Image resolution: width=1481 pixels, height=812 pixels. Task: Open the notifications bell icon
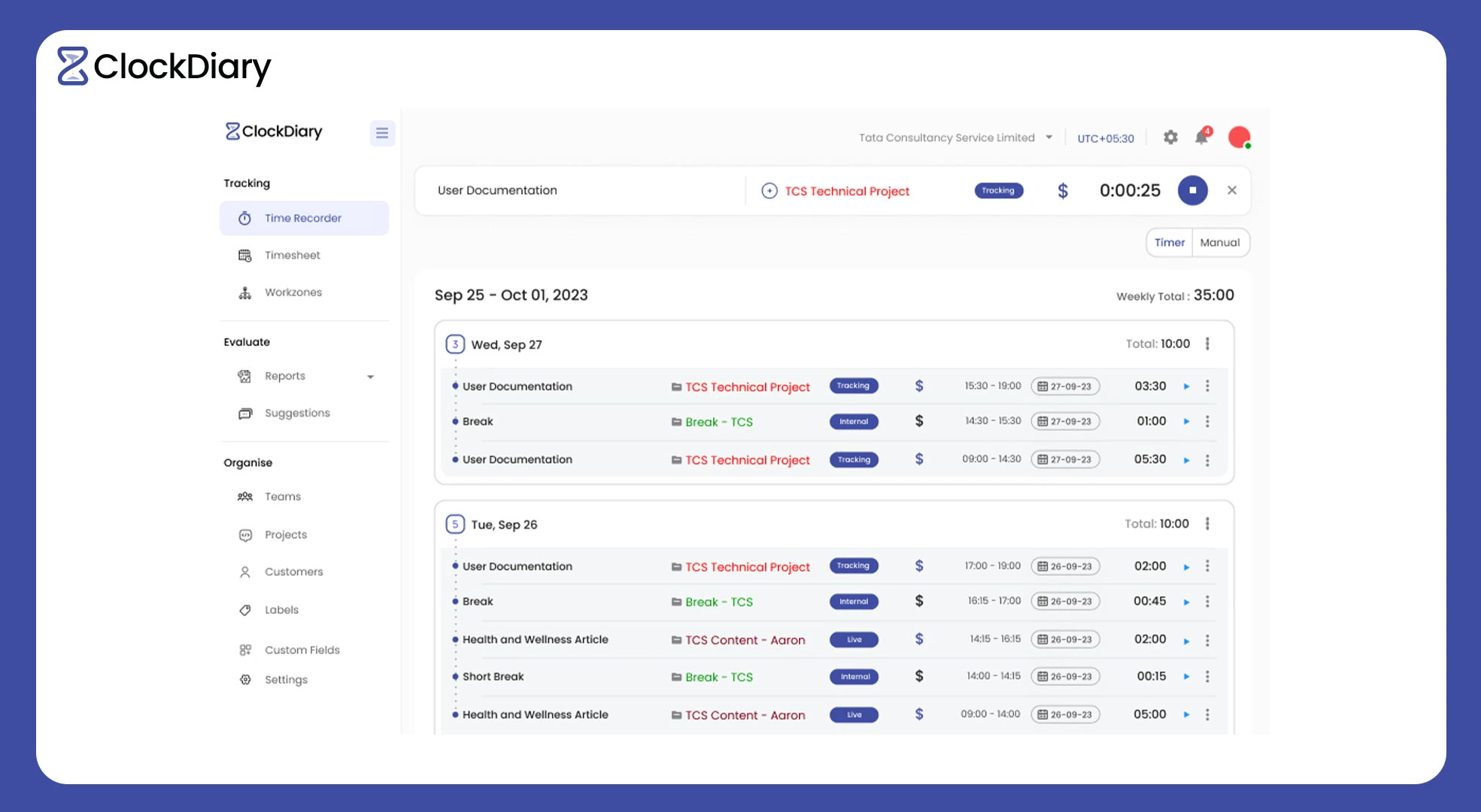pyautogui.click(x=1202, y=137)
